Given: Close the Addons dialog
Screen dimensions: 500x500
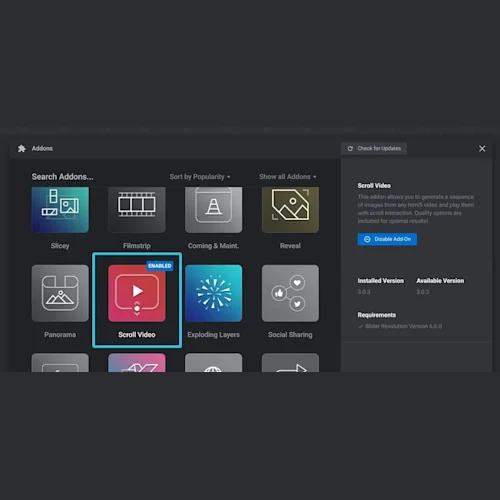Looking at the screenshot, I should coord(482,149).
